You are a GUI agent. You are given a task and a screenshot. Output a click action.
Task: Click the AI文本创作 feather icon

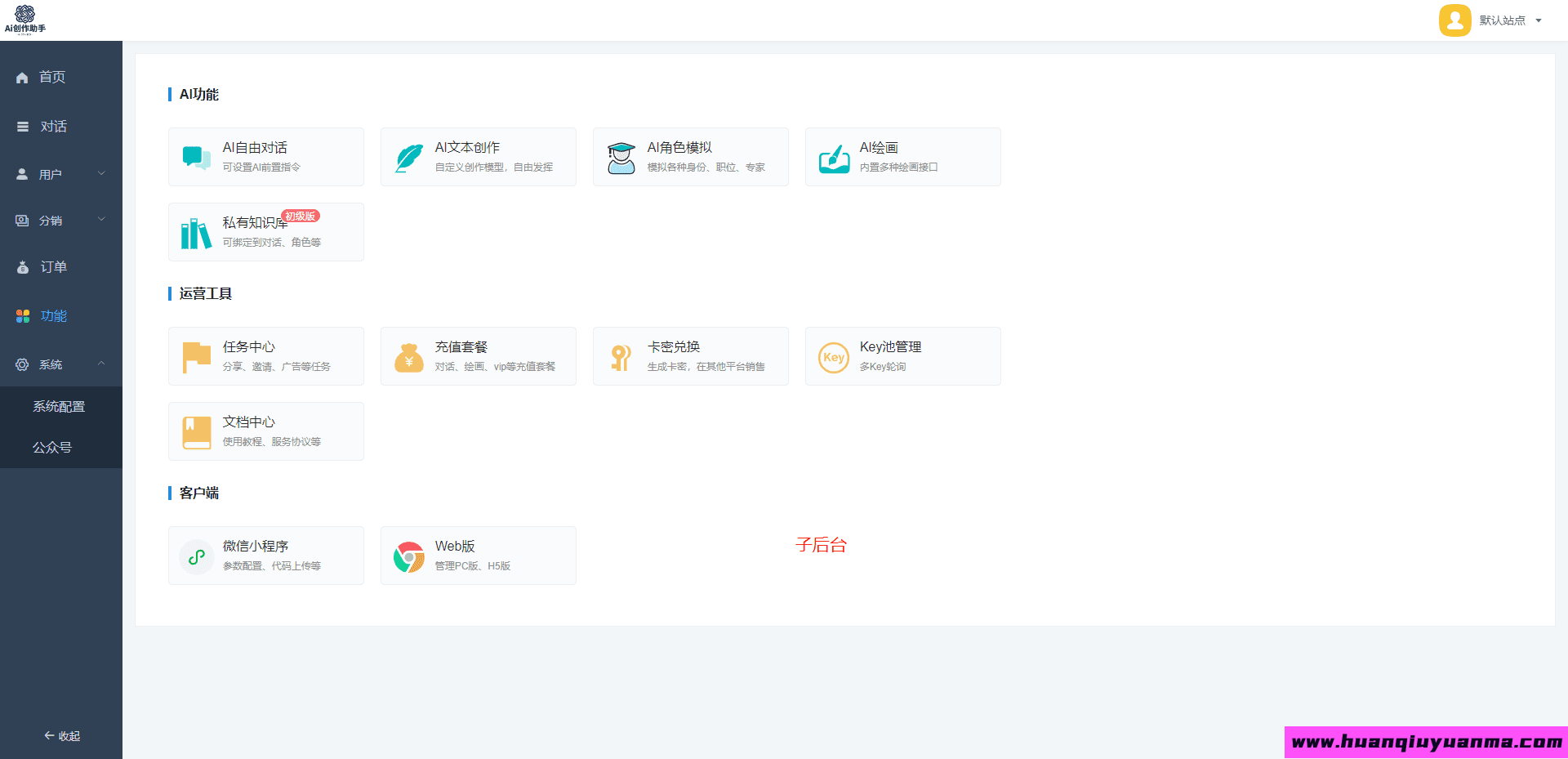pos(409,157)
